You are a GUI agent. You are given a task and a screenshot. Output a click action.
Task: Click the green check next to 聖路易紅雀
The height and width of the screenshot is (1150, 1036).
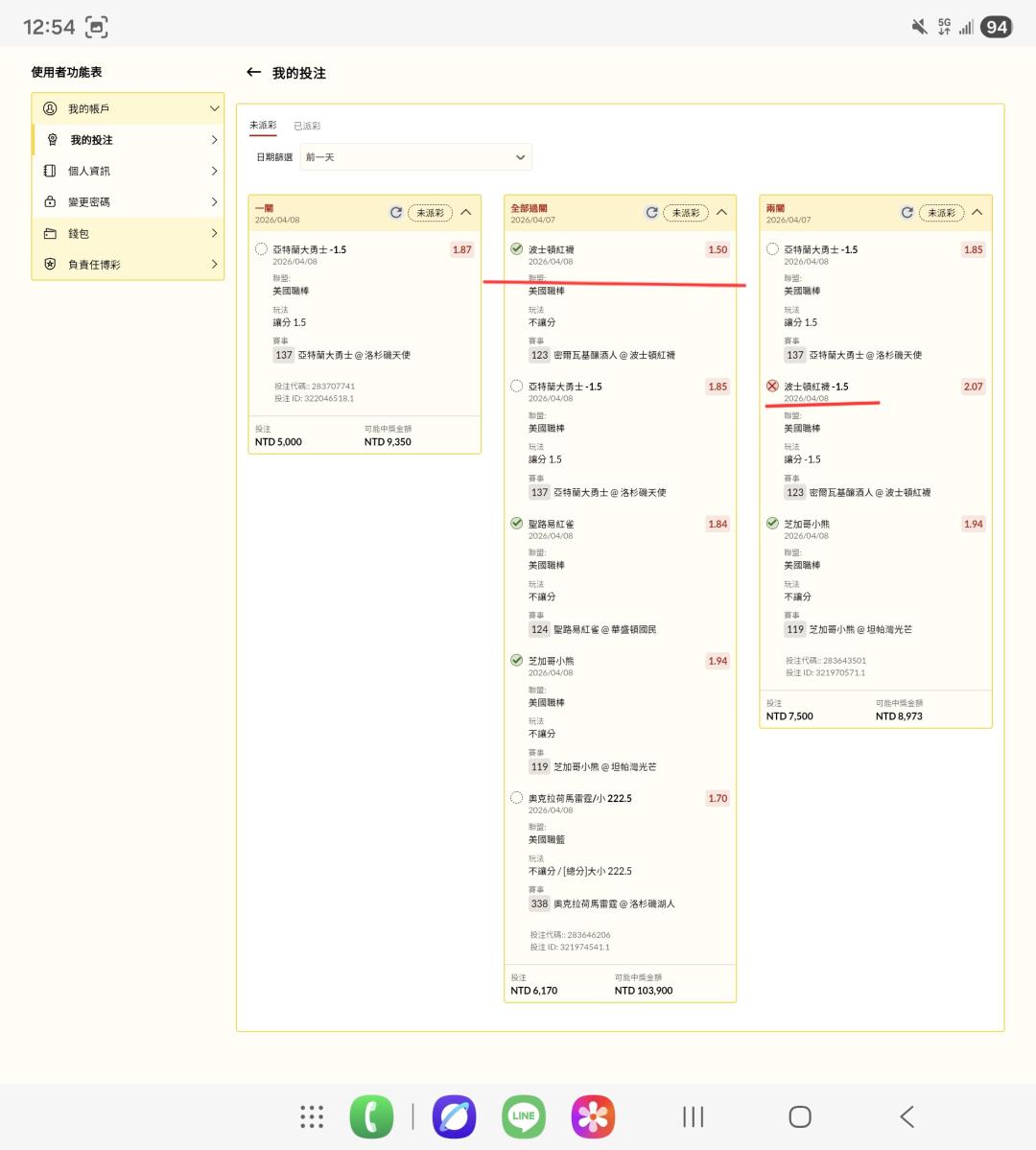click(x=517, y=524)
